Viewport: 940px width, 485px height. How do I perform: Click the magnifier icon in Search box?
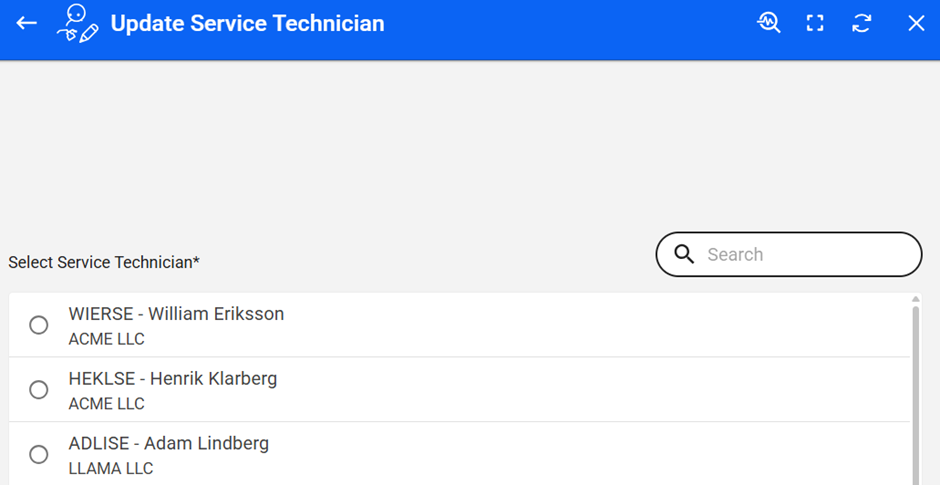coord(684,254)
